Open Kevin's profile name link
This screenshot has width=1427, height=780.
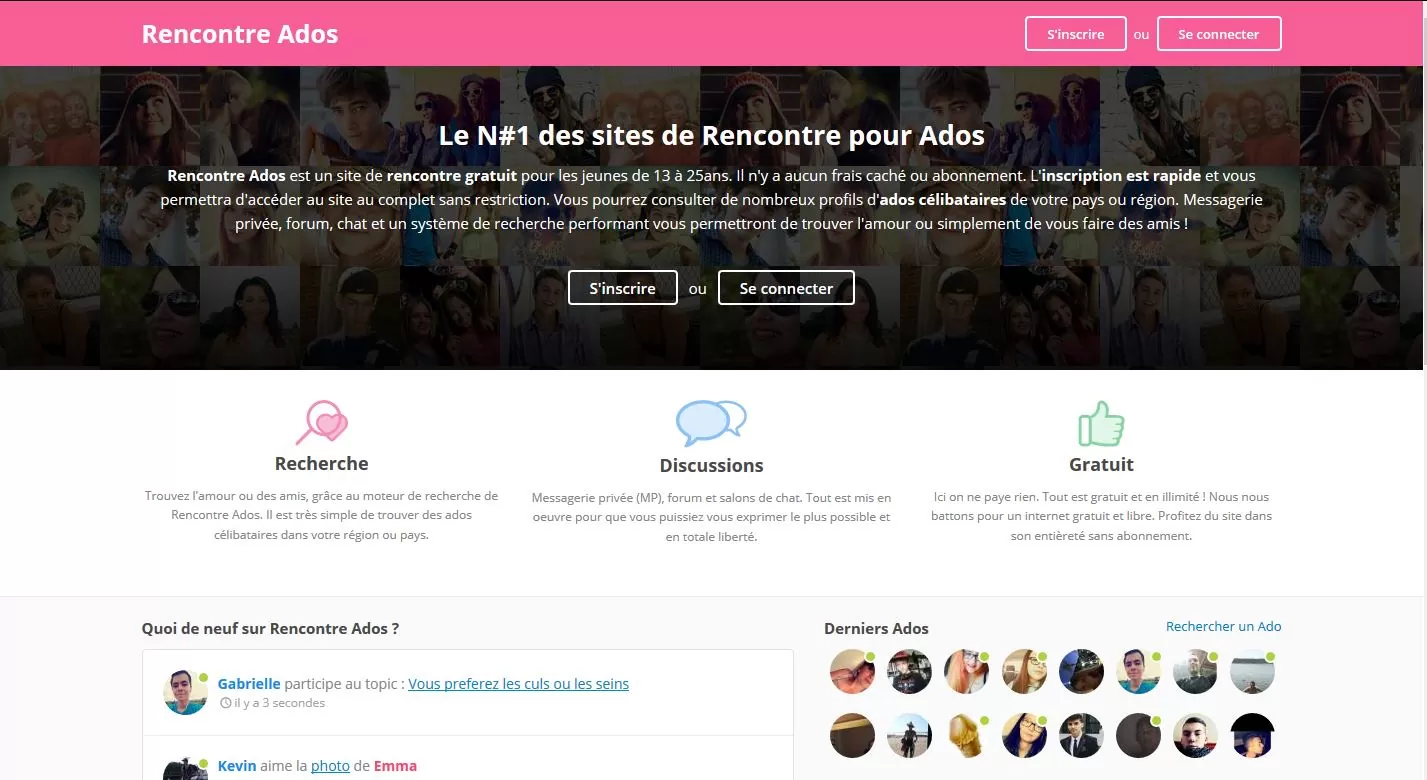tap(237, 766)
